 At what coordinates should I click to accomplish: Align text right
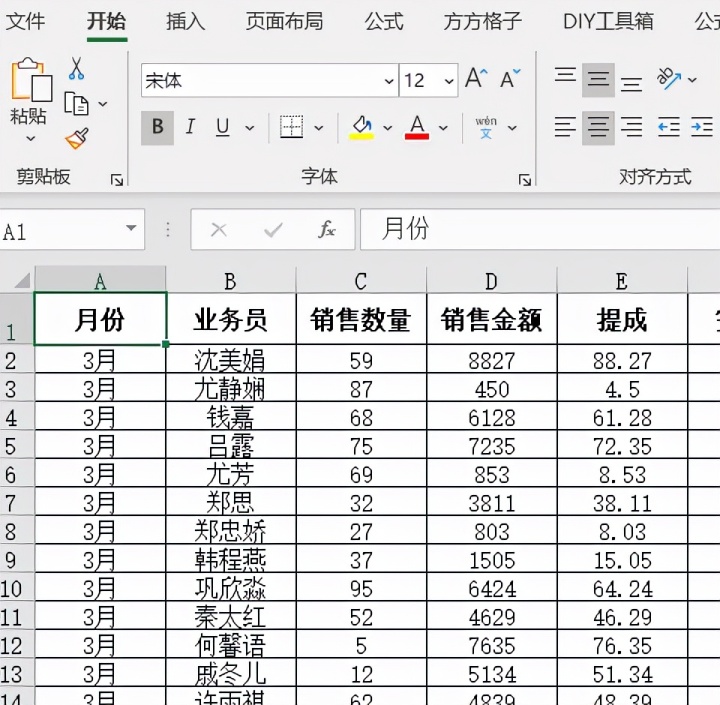pyautogui.click(x=631, y=127)
